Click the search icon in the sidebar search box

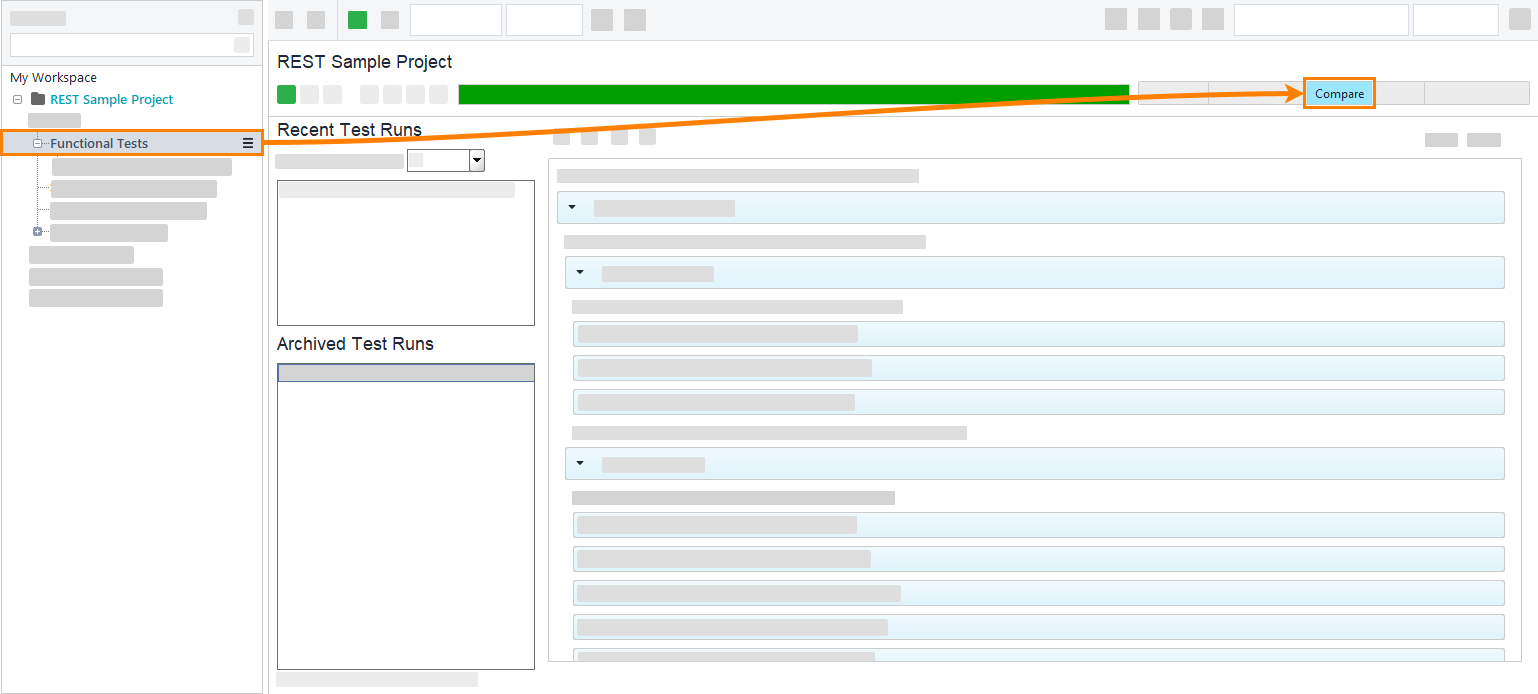[241, 44]
